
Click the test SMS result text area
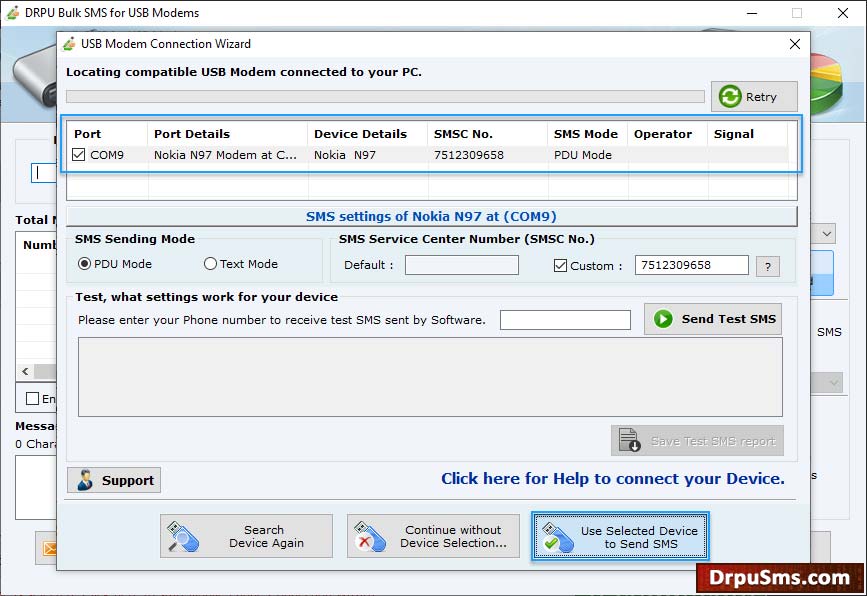[430, 377]
